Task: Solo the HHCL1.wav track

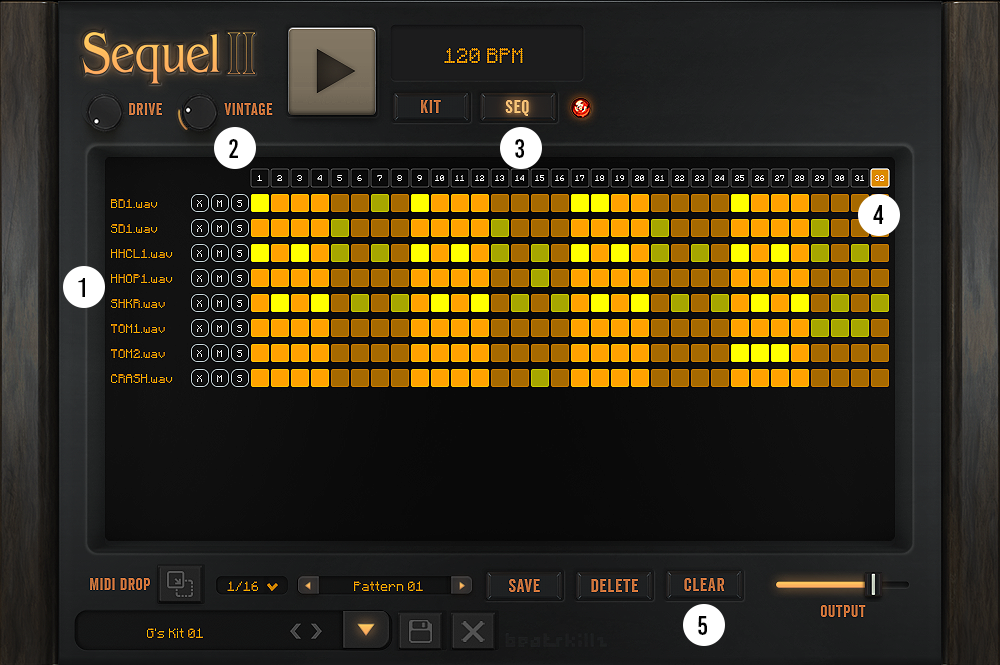Action: (240, 253)
